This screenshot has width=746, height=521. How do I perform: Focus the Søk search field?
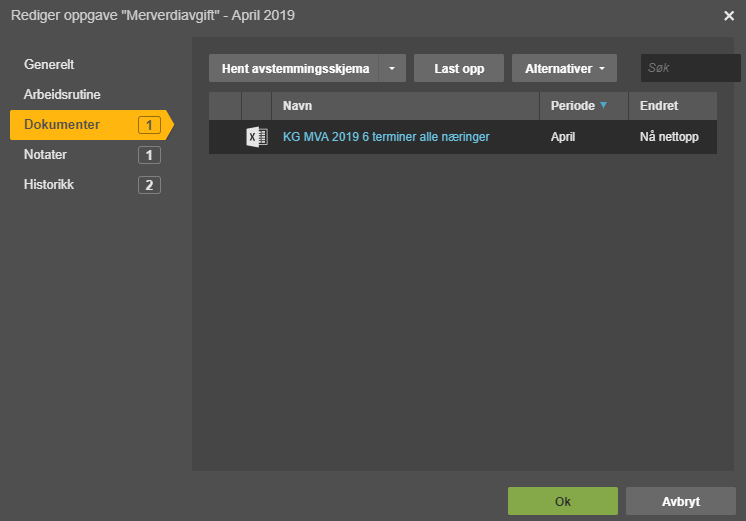point(690,68)
